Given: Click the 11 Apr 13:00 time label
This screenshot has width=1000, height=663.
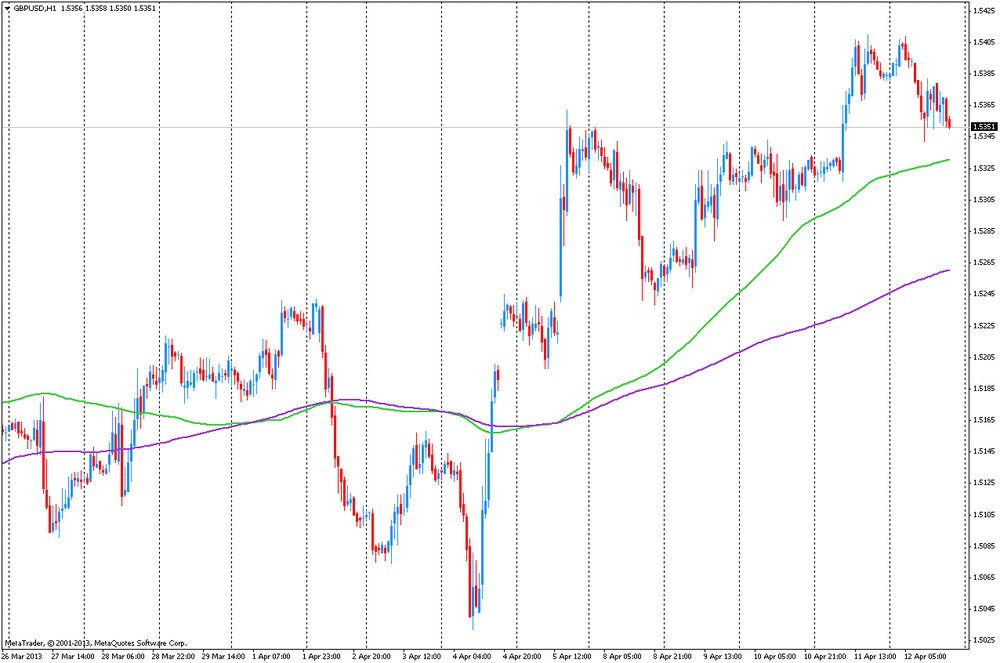Looking at the screenshot, I should tap(875, 656).
